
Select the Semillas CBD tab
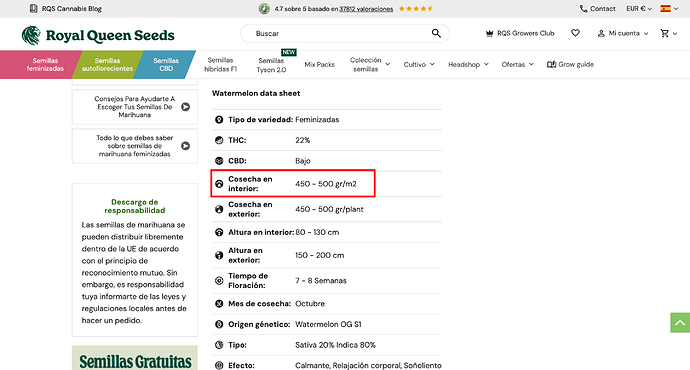[166, 65]
